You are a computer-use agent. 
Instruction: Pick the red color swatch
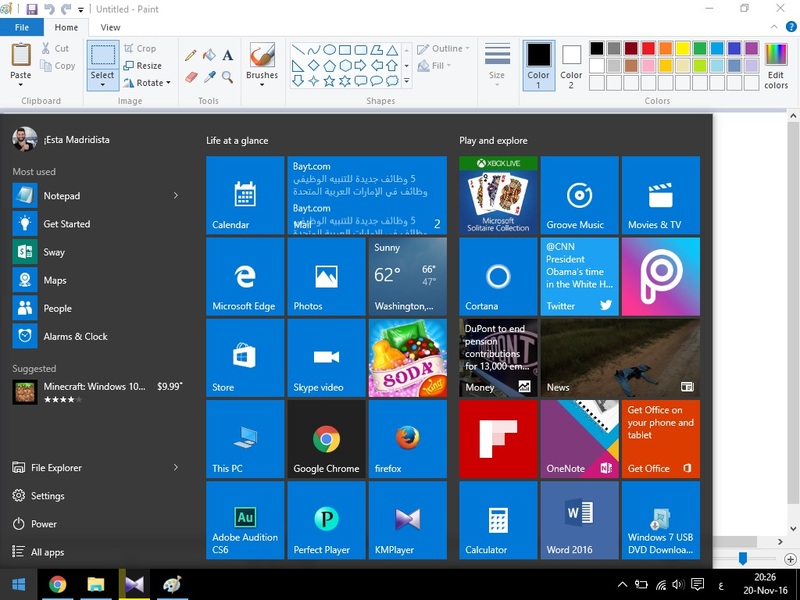click(x=648, y=48)
